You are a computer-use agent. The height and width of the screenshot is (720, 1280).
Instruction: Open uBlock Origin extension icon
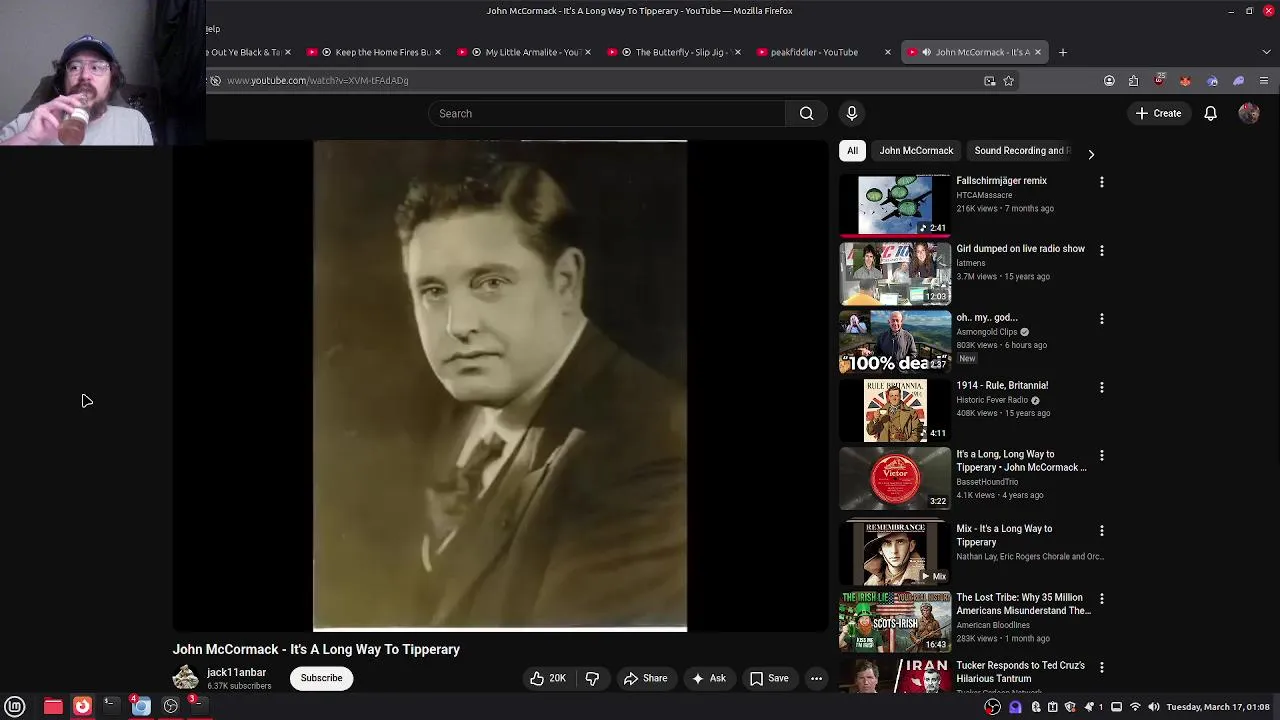1159,81
